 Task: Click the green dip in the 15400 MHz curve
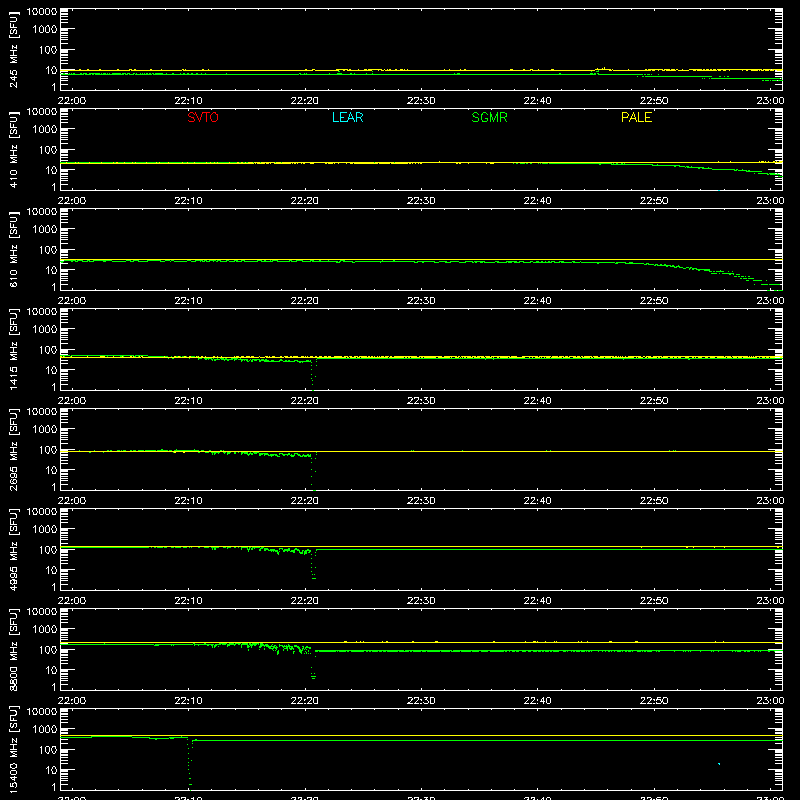tap(190, 763)
